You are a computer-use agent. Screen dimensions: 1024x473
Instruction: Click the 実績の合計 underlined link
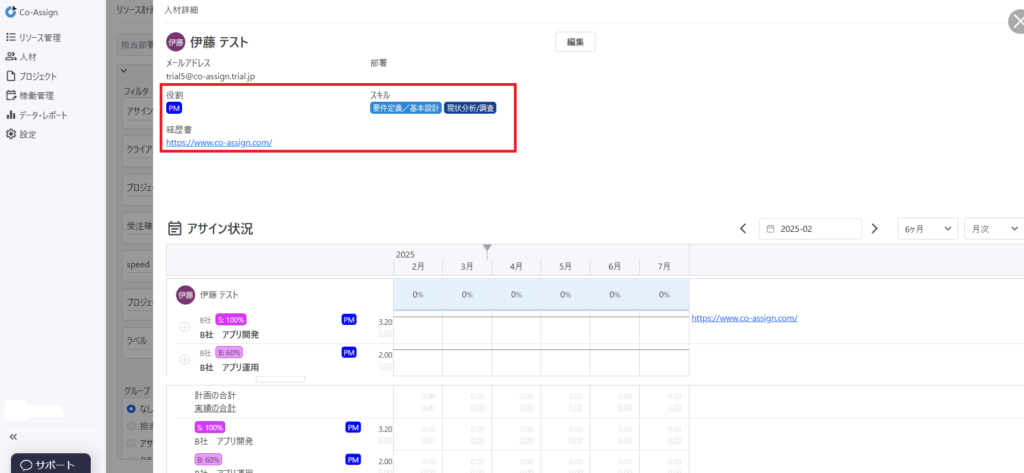tap(215, 408)
